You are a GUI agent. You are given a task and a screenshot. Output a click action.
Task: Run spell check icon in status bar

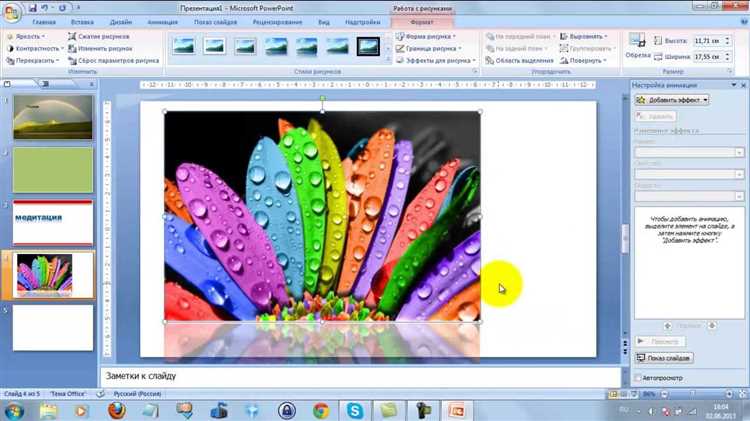tap(100, 394)
